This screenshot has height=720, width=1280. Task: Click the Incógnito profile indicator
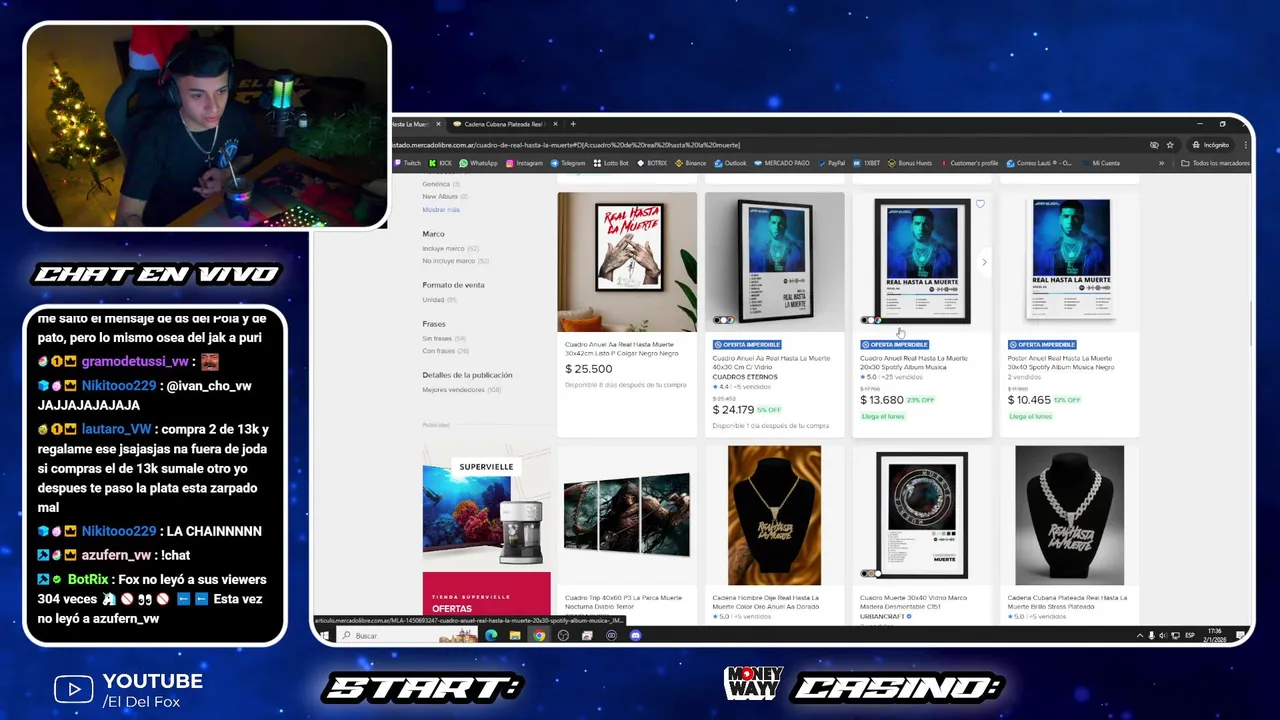(x=1211, y=145)
